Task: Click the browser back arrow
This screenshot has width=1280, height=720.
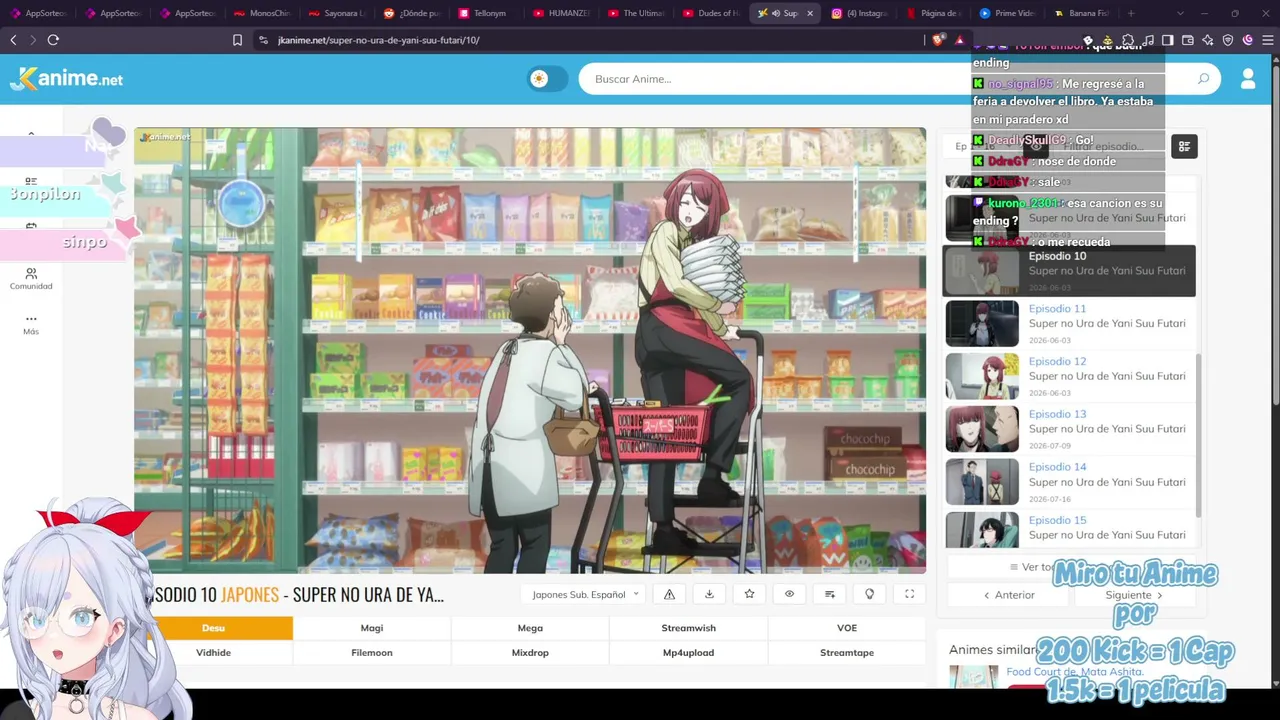Action: click(x=13, y=40)
